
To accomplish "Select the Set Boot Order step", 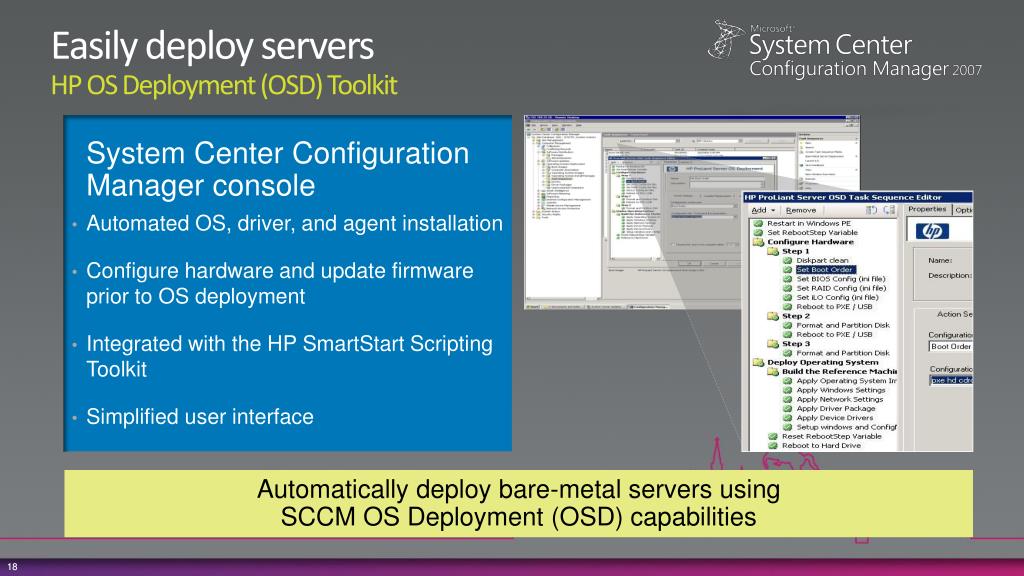I will tap(824, 270).
